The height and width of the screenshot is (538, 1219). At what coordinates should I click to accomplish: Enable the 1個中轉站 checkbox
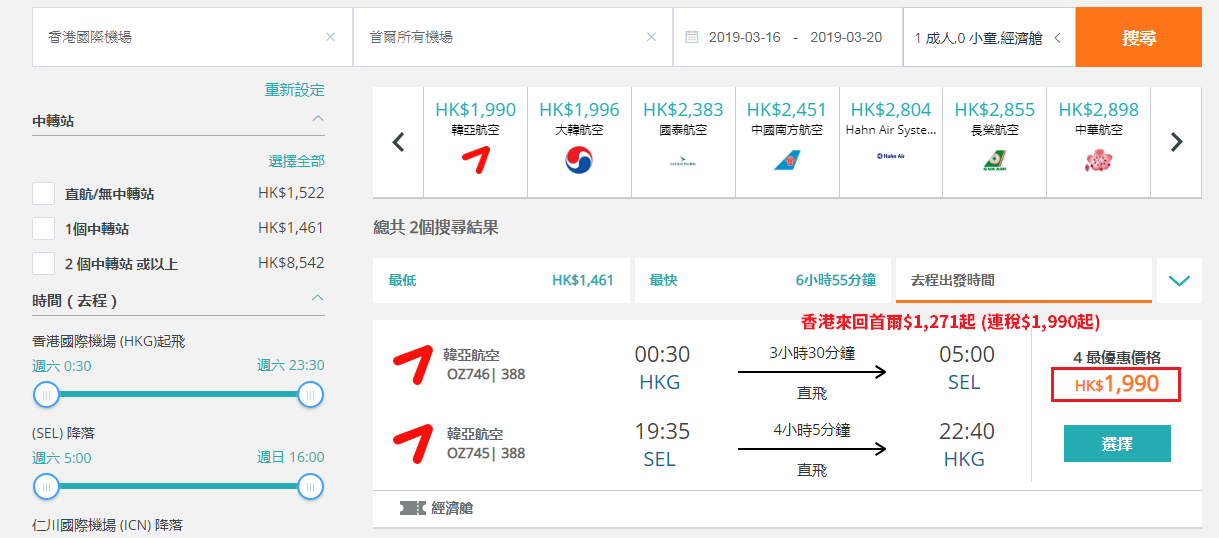(43, 229)
